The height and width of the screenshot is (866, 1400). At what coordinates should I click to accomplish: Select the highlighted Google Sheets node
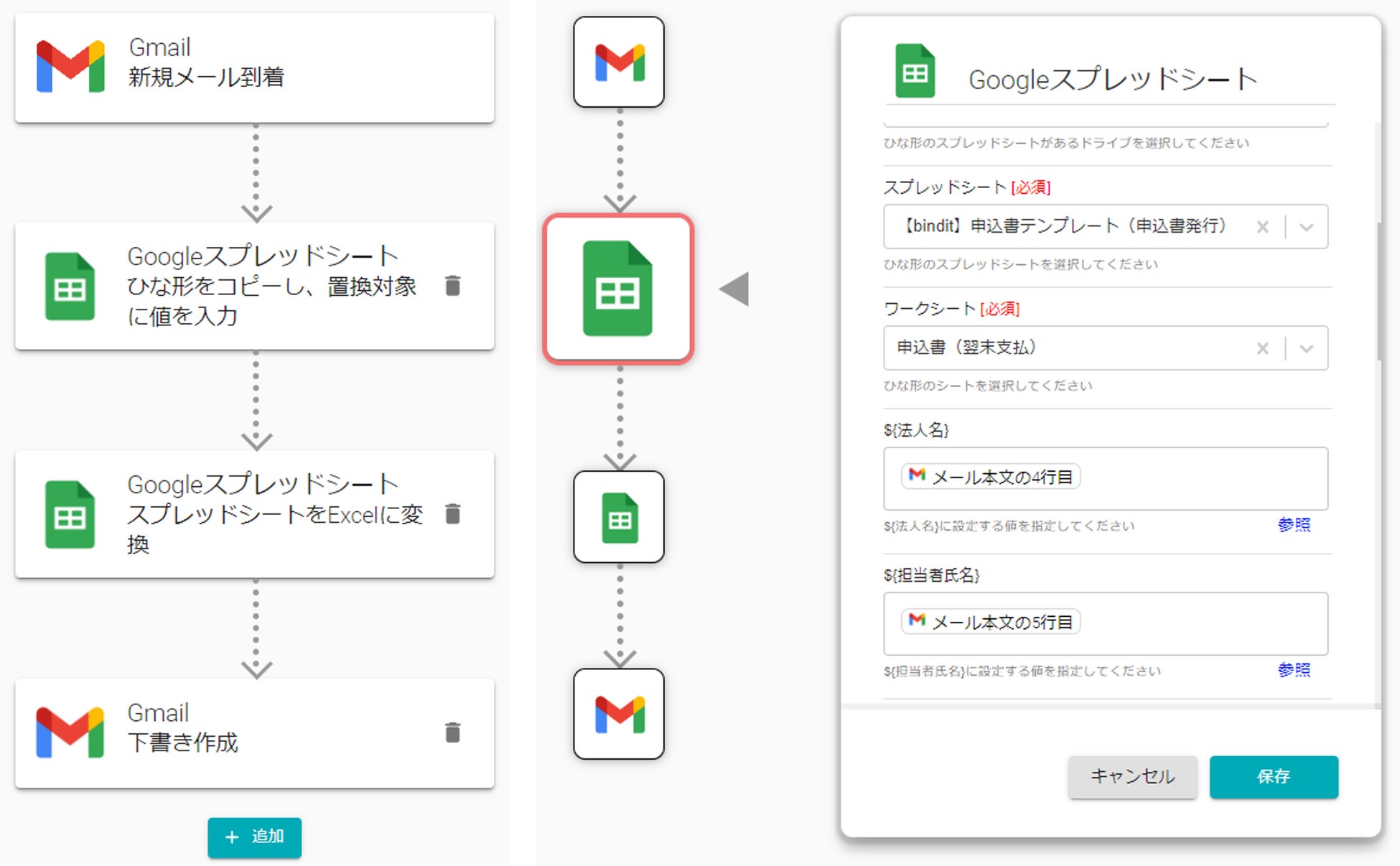pos(618,289)
